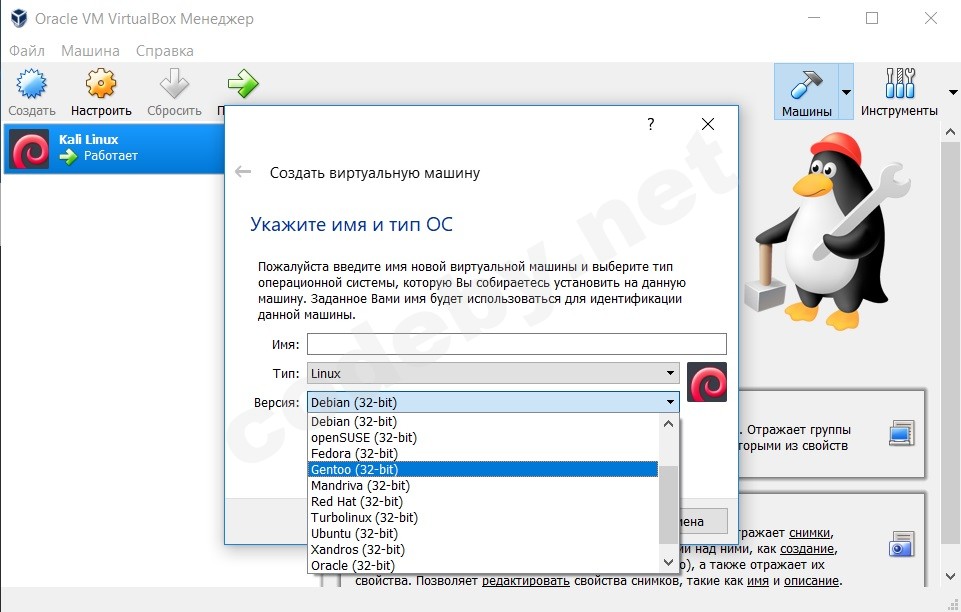Click the snapshots camera icon in welcome panel
The image size is (961, 612).
902,543
